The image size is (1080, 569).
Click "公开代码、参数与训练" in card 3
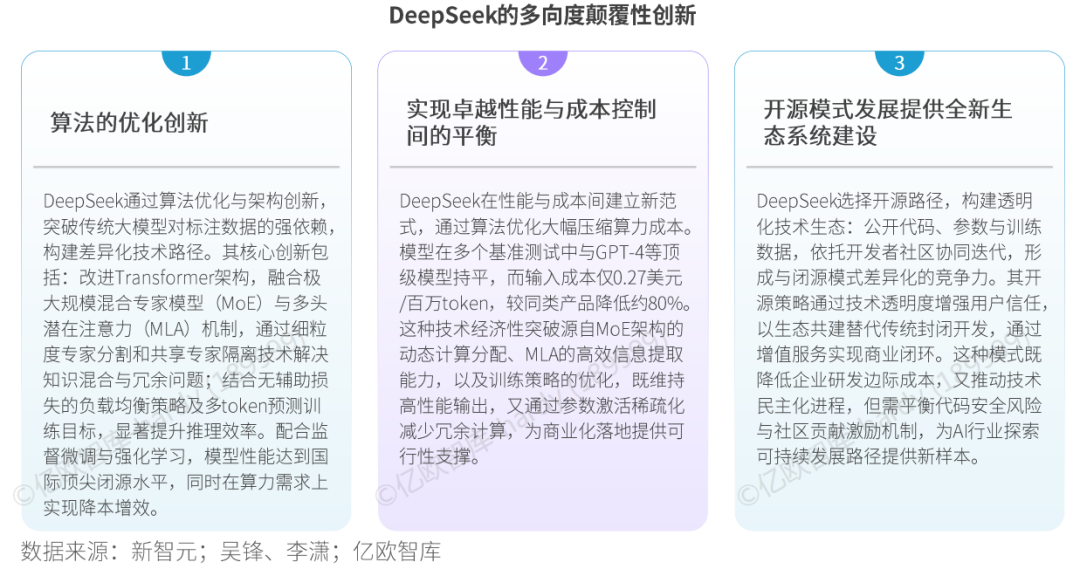(953, 227)
